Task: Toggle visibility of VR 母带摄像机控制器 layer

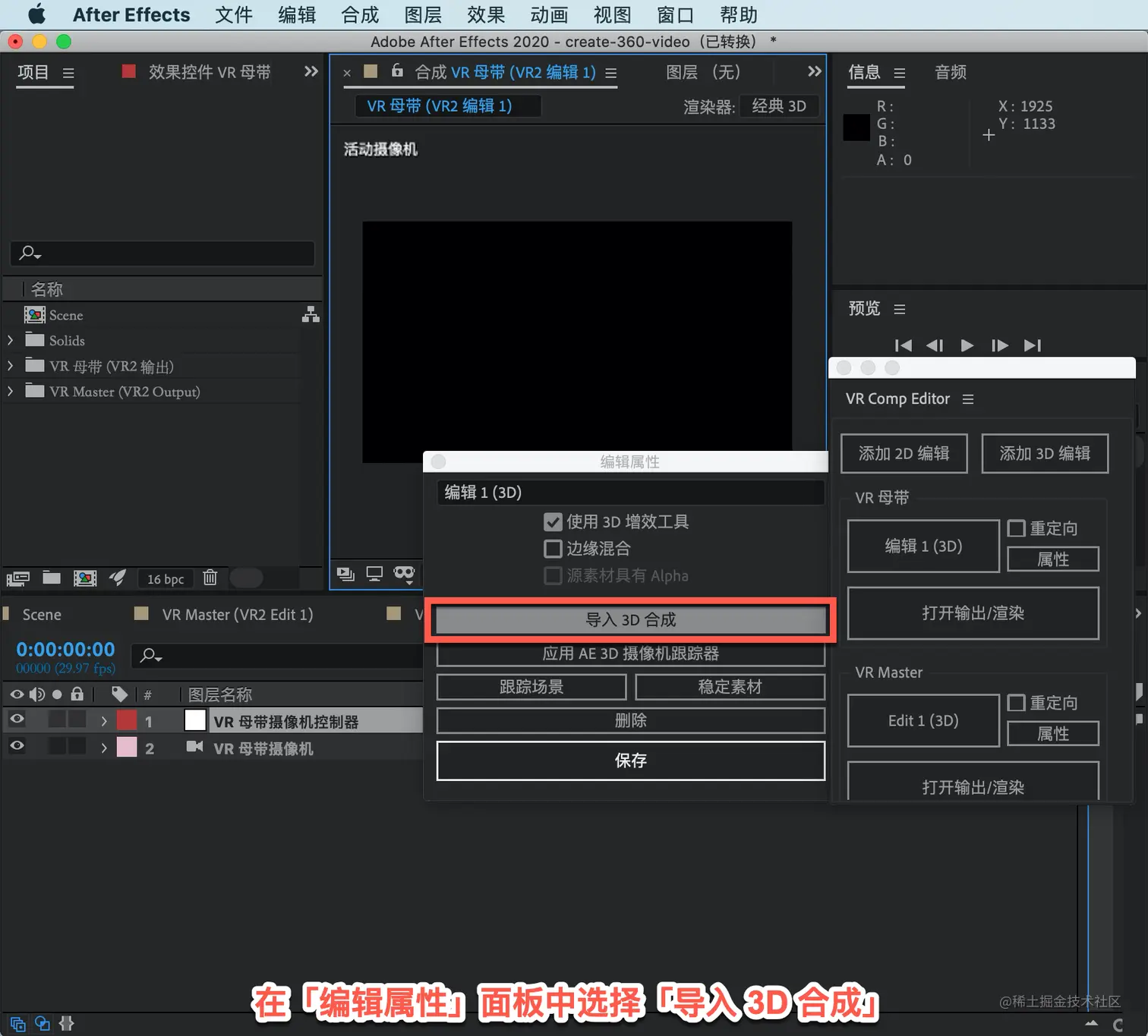Action: coord(17,720)
